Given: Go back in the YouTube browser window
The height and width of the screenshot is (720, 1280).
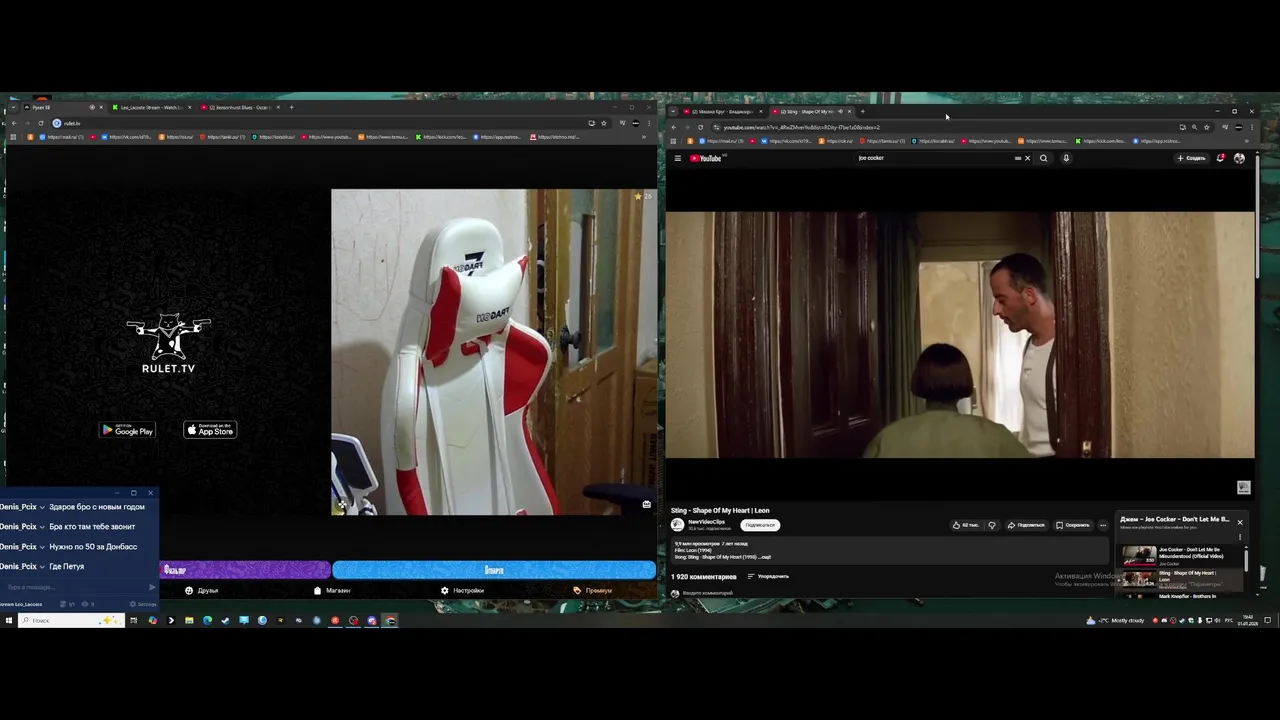Looking at the screenshot, I should coord(673,127).
